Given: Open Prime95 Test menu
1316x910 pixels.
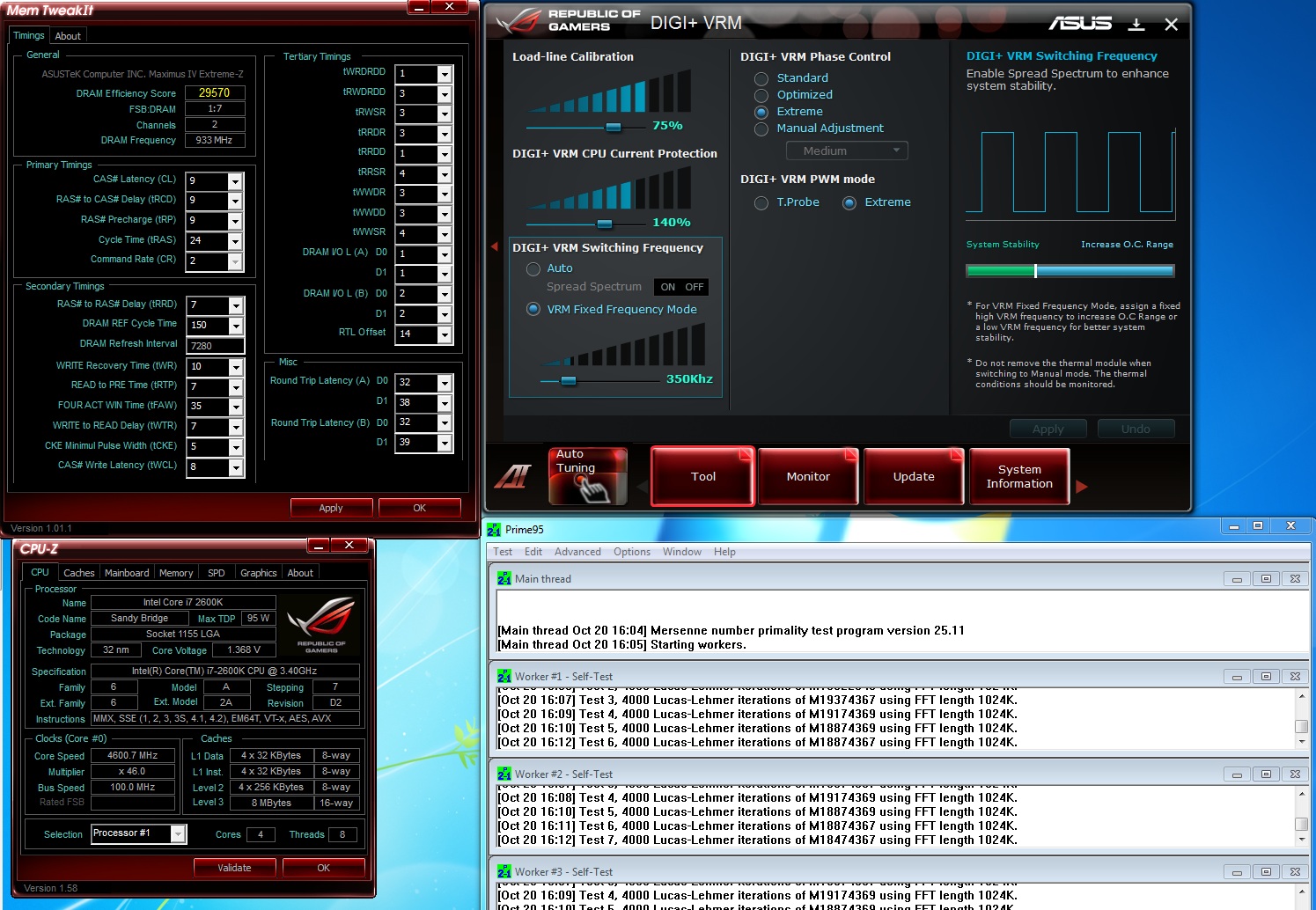Looking at the screenshot, I should (x=503, y=552).
